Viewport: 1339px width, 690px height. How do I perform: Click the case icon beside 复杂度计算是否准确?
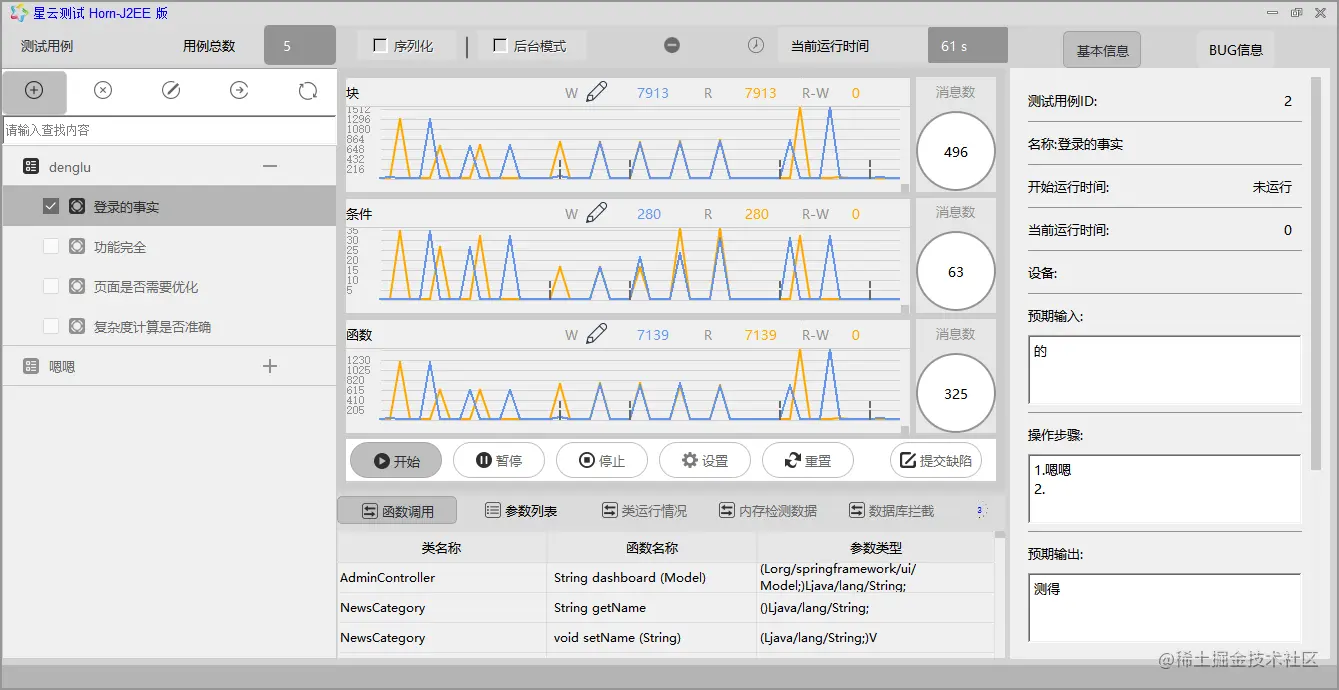point(77,327)
